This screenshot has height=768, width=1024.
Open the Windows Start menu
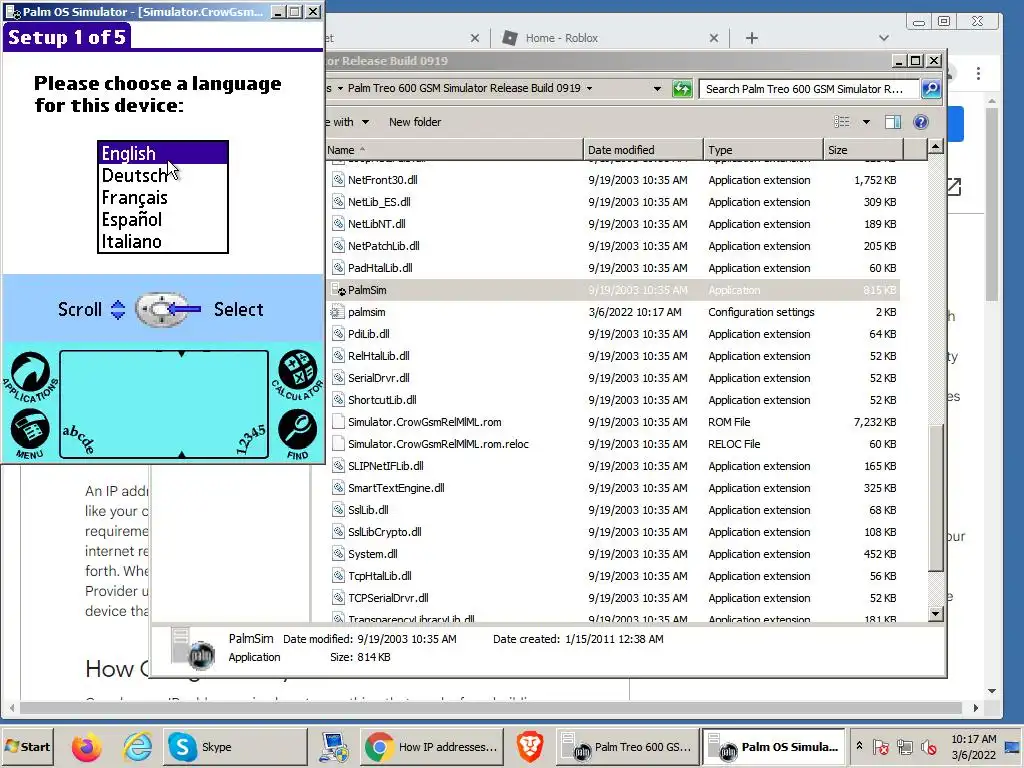(27, 746)
